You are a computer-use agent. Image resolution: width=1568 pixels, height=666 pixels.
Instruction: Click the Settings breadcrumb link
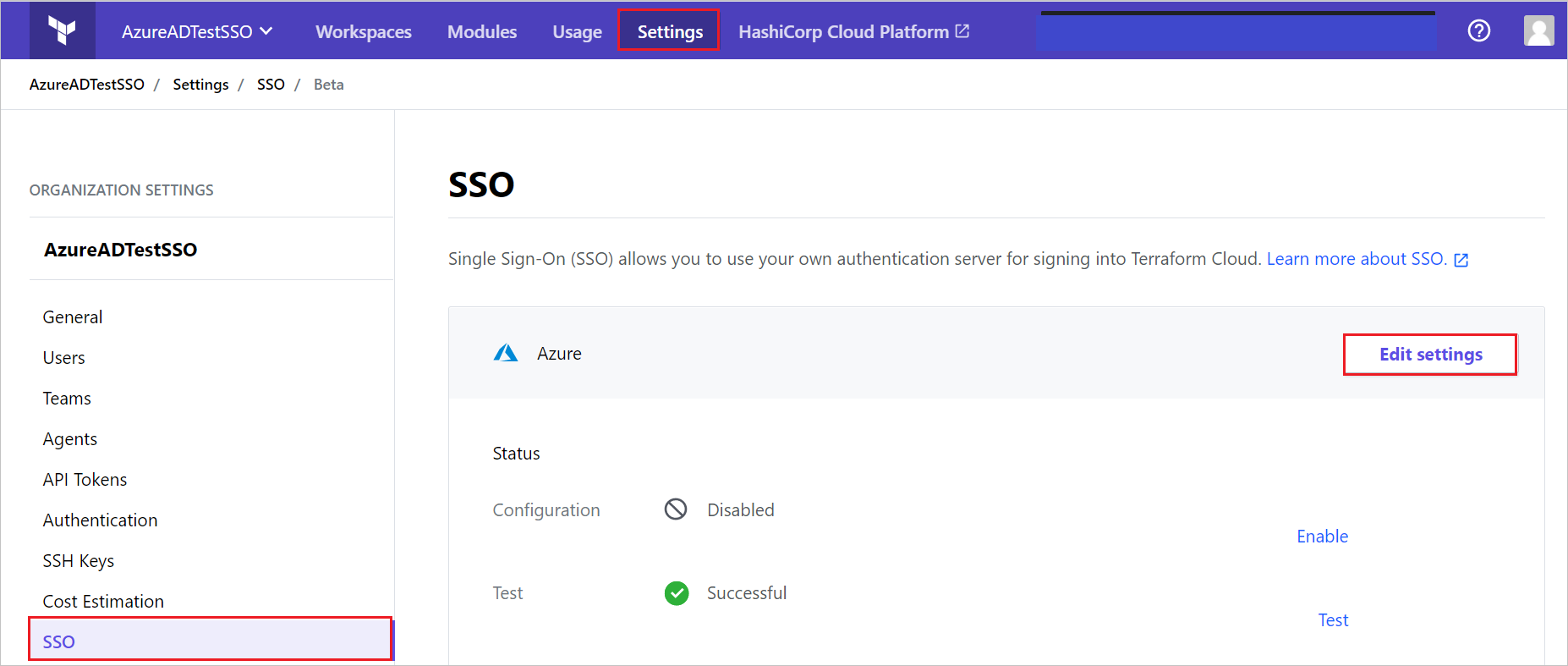(200, 85)
